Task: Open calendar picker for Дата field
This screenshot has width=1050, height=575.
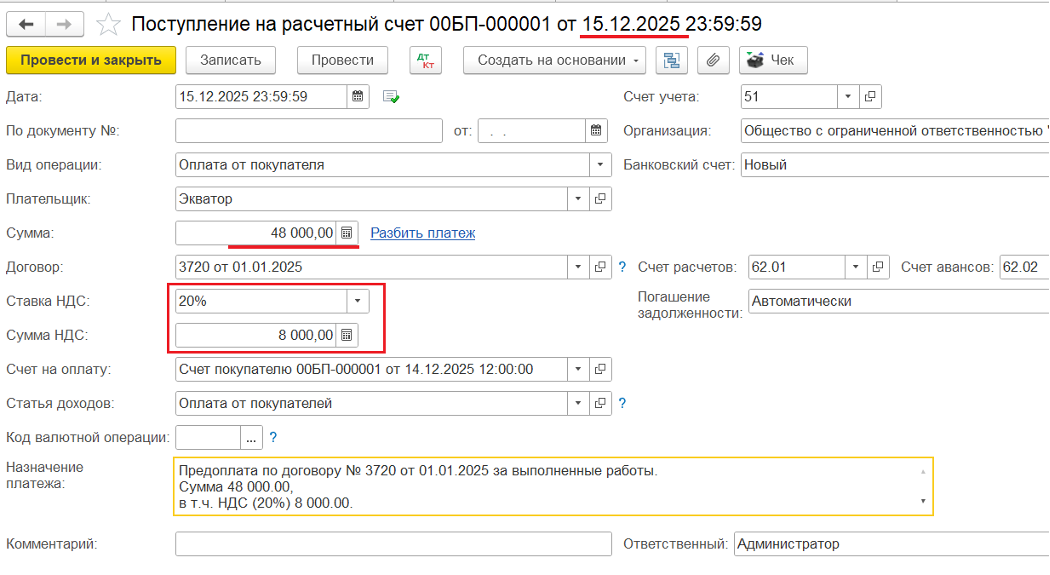Action: 358,97
